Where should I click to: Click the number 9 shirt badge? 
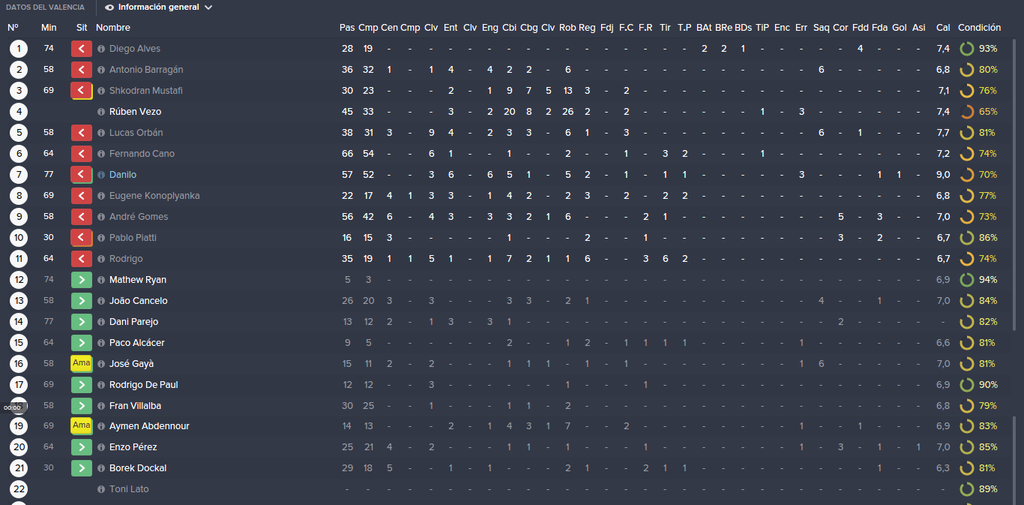(x=19, y=217)
